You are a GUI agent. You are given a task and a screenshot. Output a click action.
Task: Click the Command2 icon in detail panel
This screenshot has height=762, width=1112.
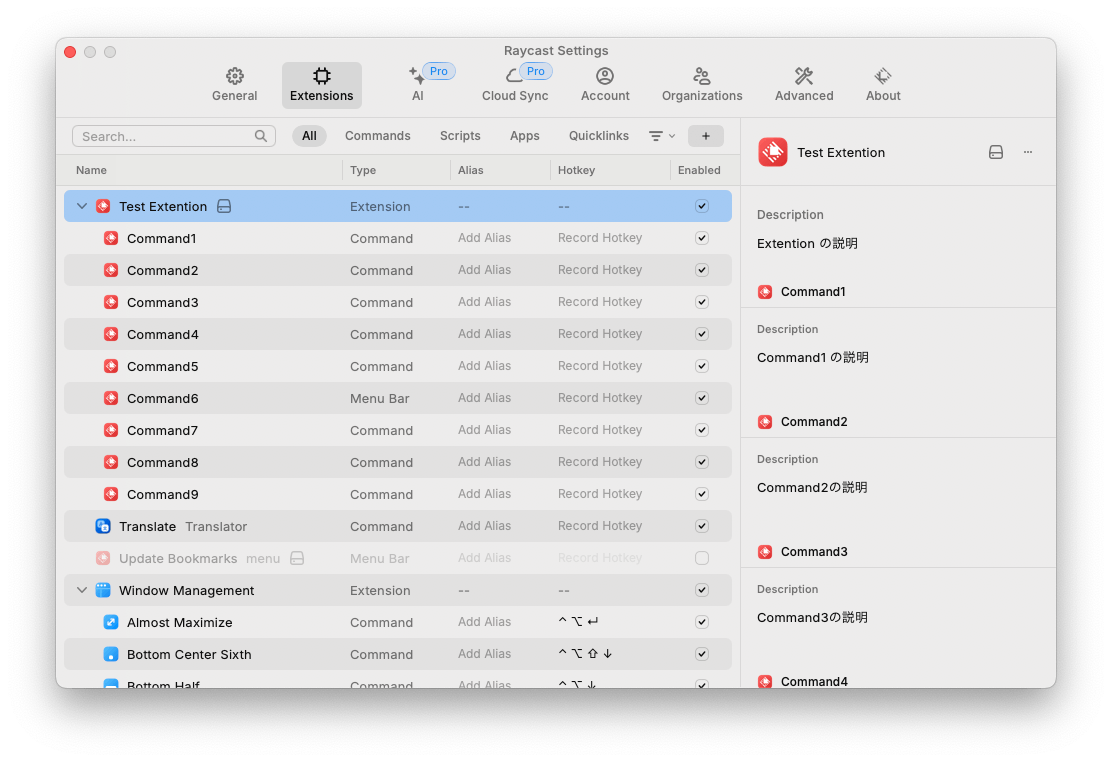click(x=764, y=422)
